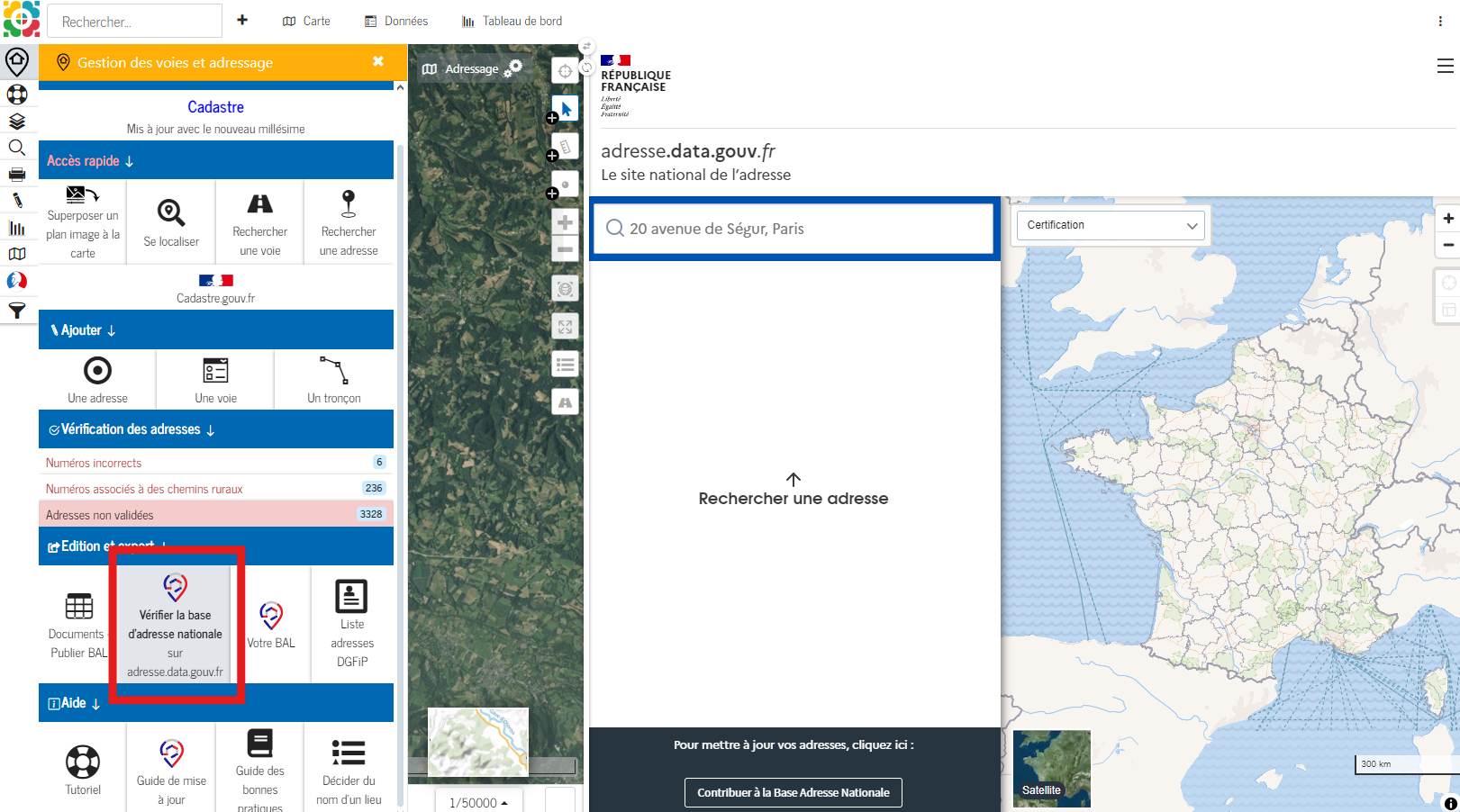This screenshot has width=1460, height=812.
Task: Add Une adresse point
Action: (97, 379)
